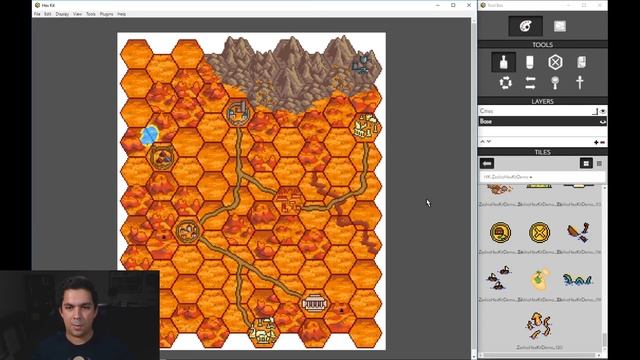Toggle visibility of the Cities layer
The height and width of the screenshot is (360, 640).
pos(602,111)
